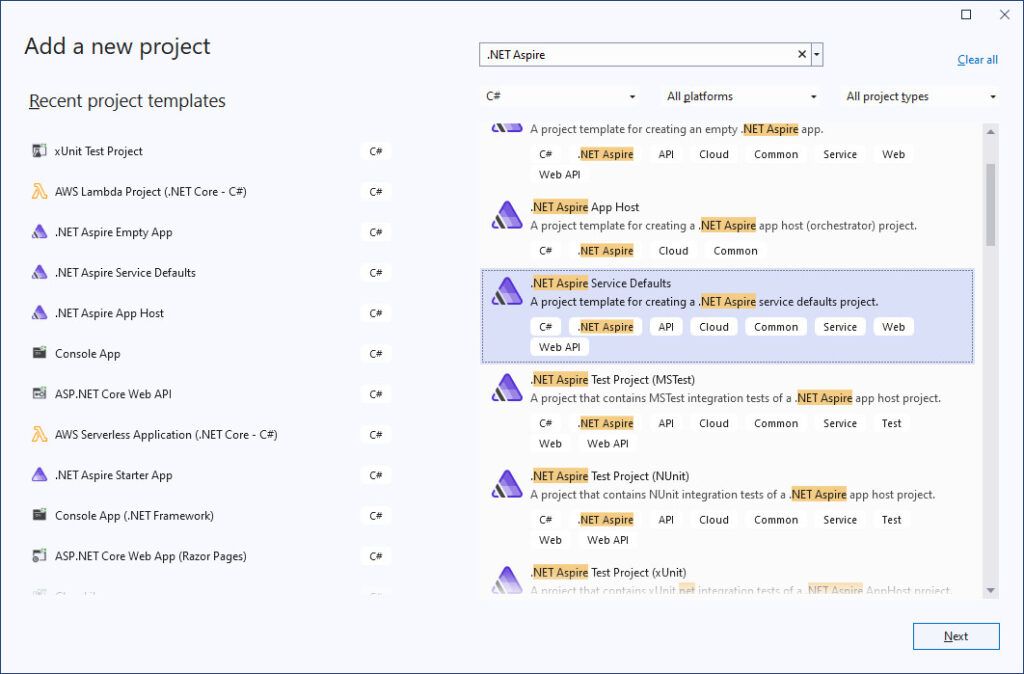Image resolution: width=1024 pixels, height=674 pixels.
Task: Click the .NET Aspire Empty App icon in recents
Action: coord(39,232)
